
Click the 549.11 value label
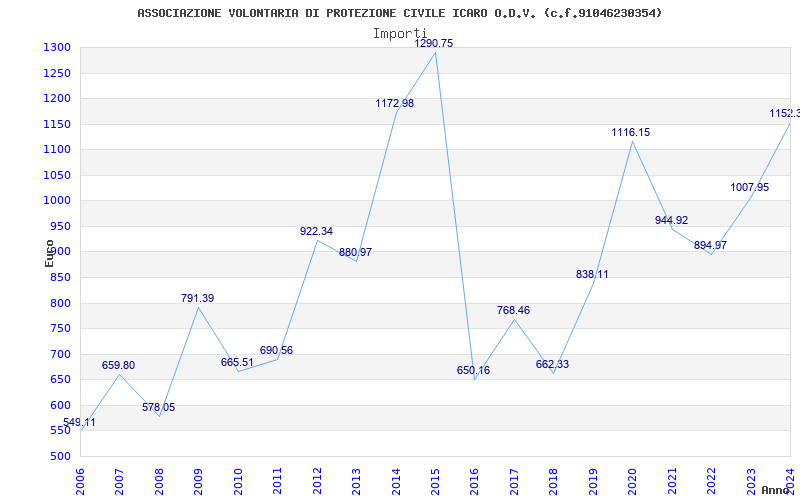click(79, 422)
